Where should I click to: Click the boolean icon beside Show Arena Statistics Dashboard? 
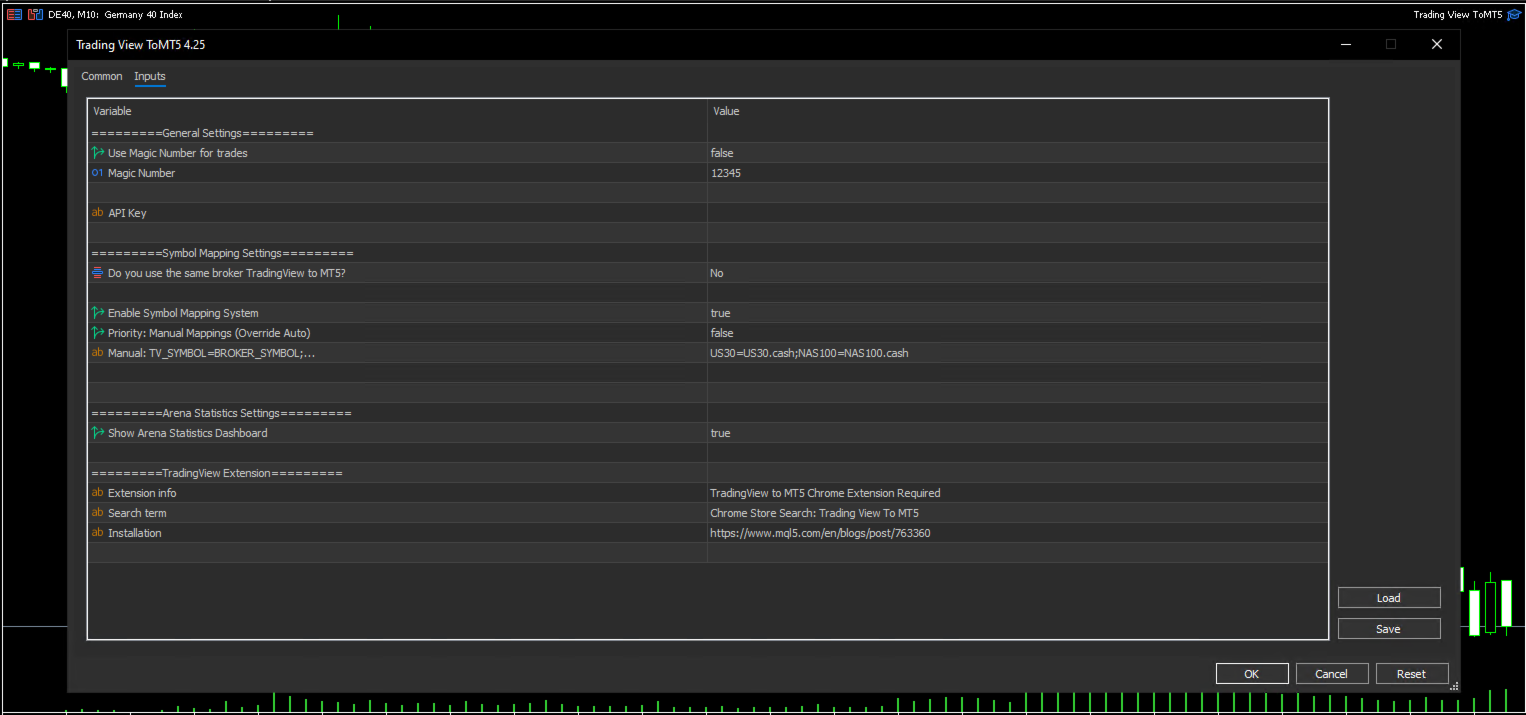pos(97,433)
